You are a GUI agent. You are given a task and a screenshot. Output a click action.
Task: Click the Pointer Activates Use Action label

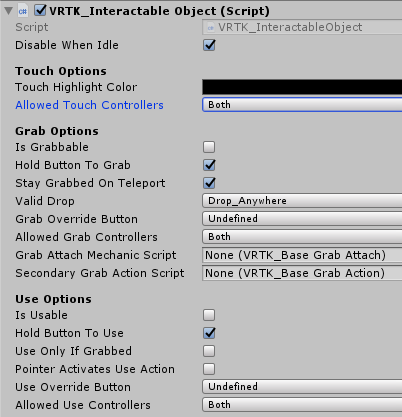coord(95,369)
